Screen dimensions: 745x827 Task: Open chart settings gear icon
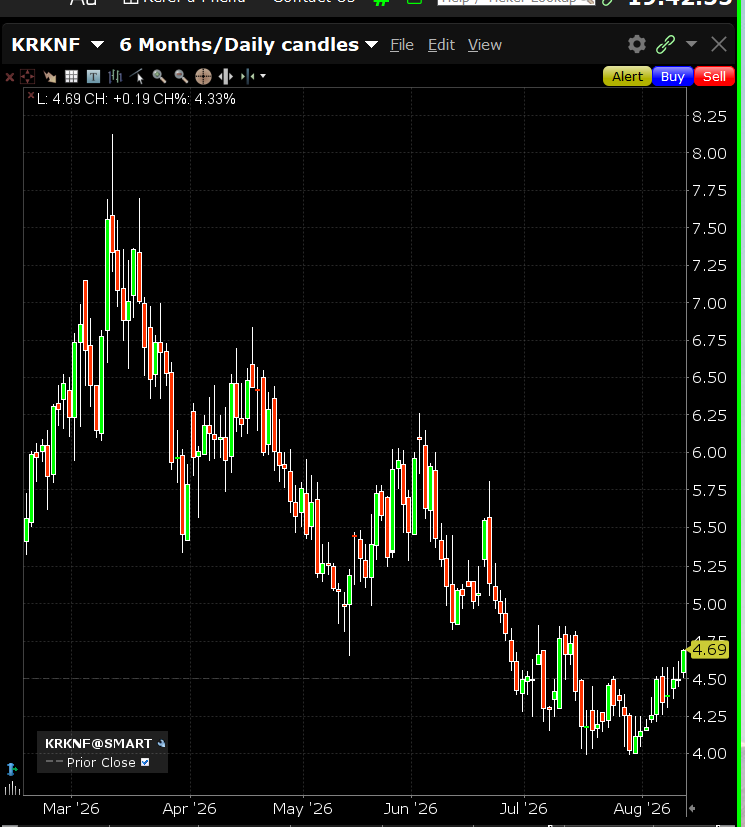click(x=637, y=44)
